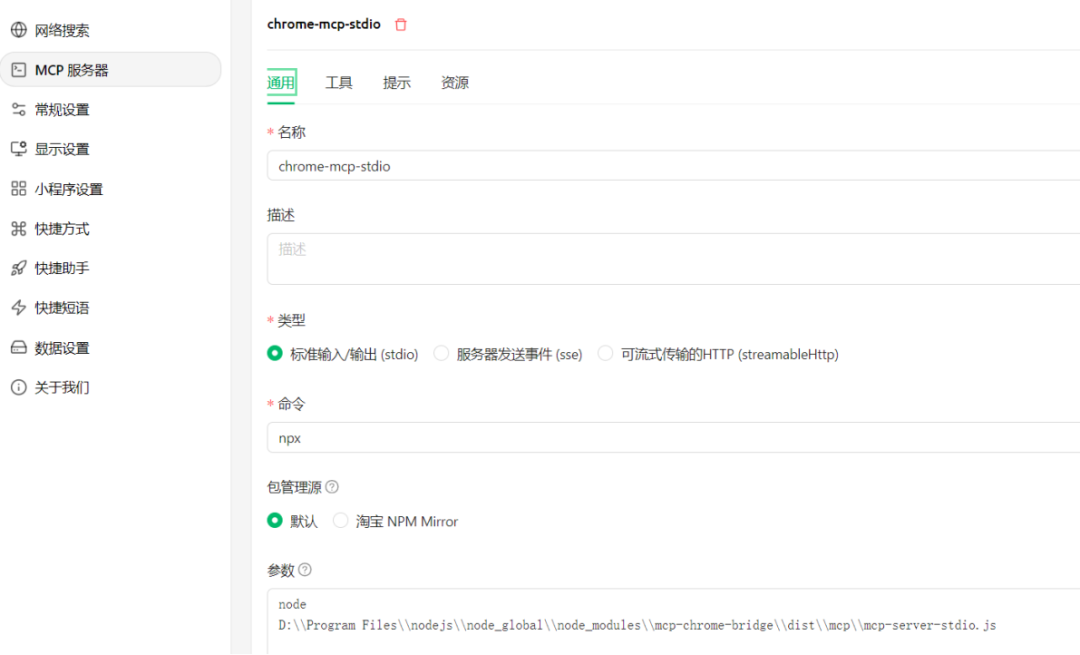This screenshot has width=1080, height=655.
Task: Click help icon next to 包管理源
Action: pos(332,487)
